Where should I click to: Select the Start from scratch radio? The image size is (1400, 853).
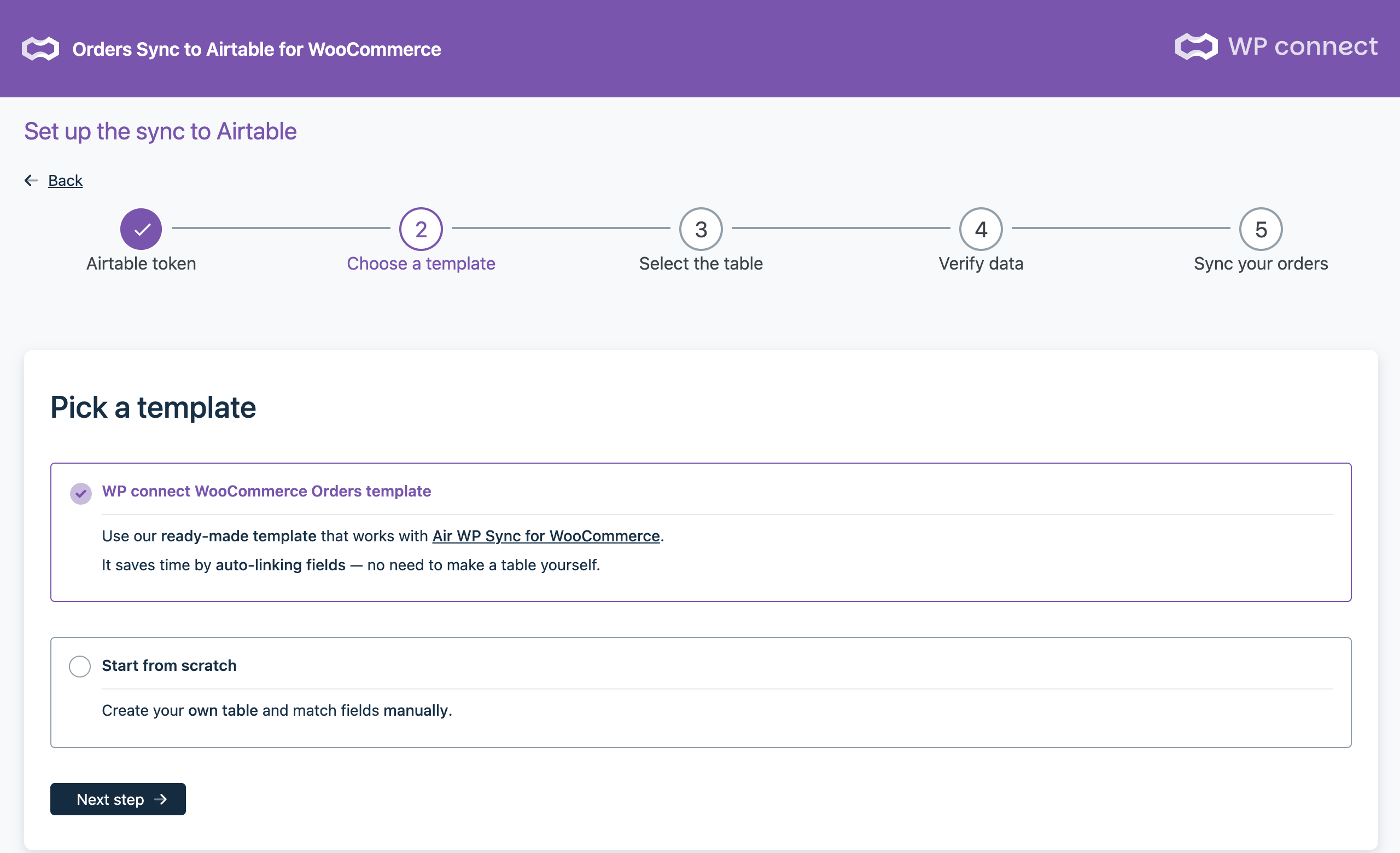point(79,666)
